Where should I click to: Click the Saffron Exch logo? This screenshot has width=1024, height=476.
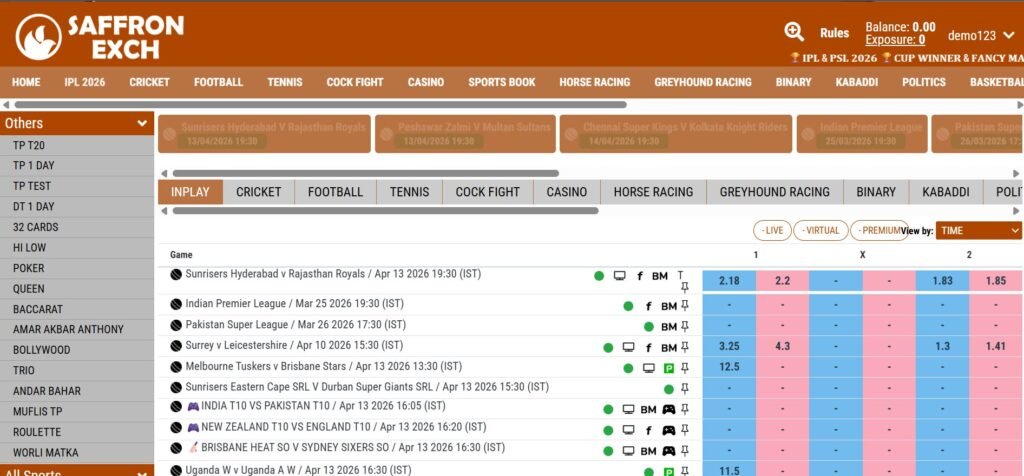(100, 37)
